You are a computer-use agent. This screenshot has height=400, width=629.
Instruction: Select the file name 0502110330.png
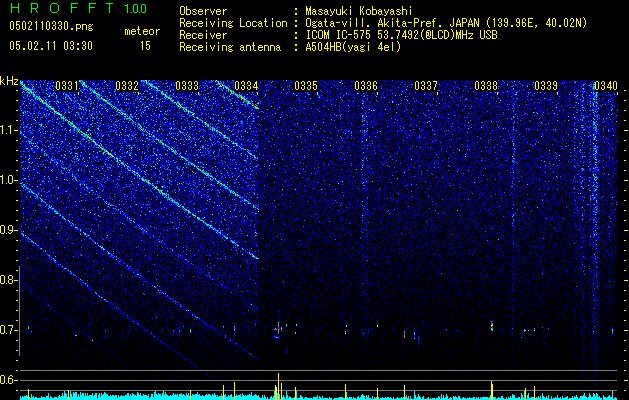click(51, 26)
